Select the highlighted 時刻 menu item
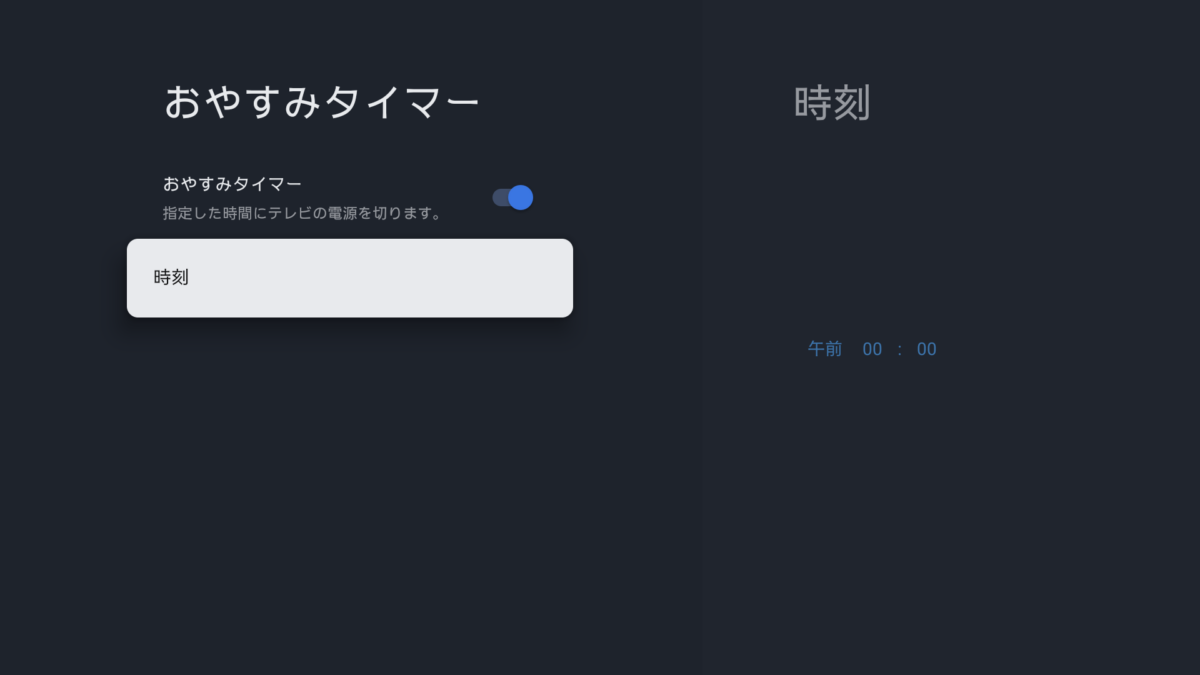The height and width of the screenshot is (675, 1200). (349, 278)
